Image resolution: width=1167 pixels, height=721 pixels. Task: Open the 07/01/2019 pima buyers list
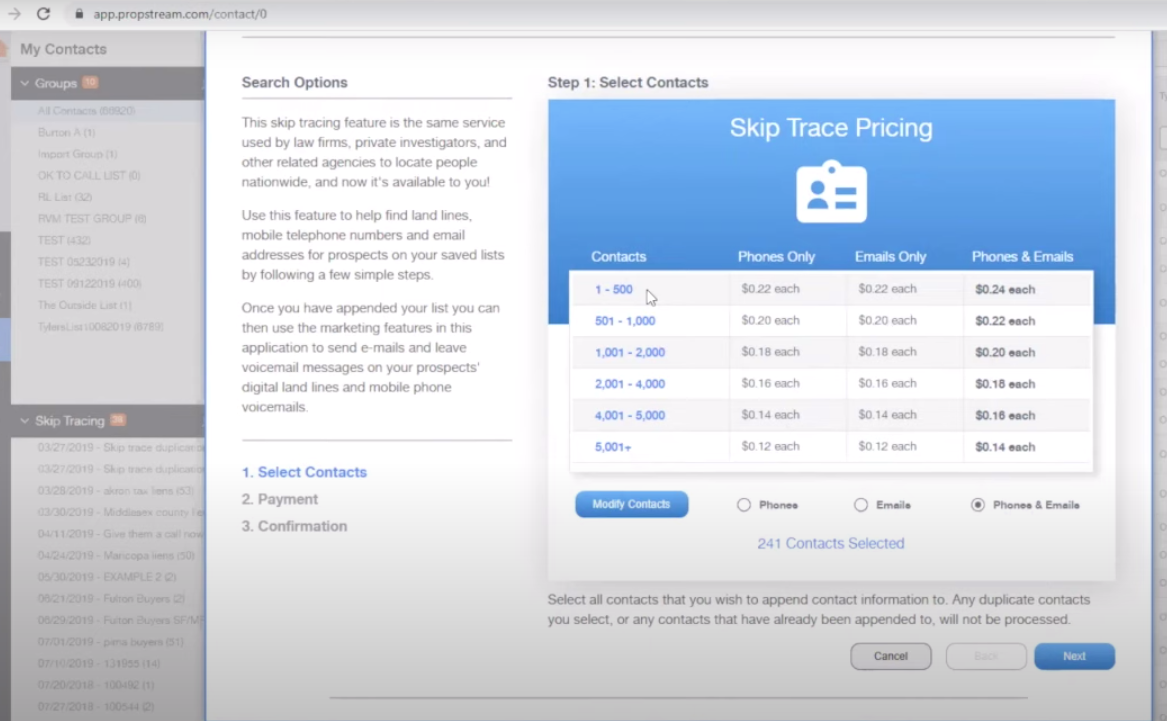click(x=110, y=641)
